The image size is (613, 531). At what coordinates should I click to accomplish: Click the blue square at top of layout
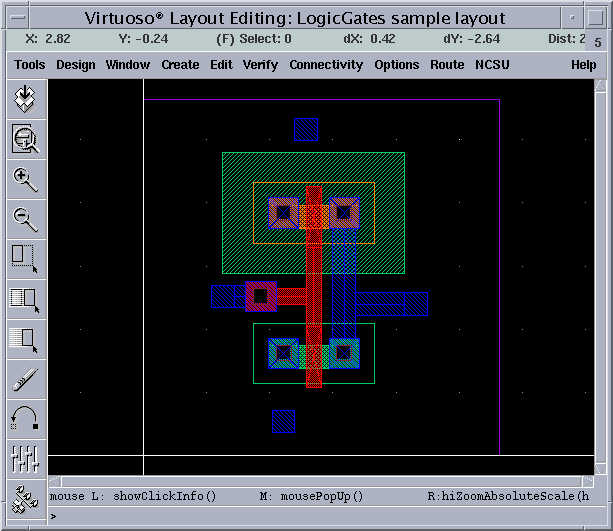(306, 129)
